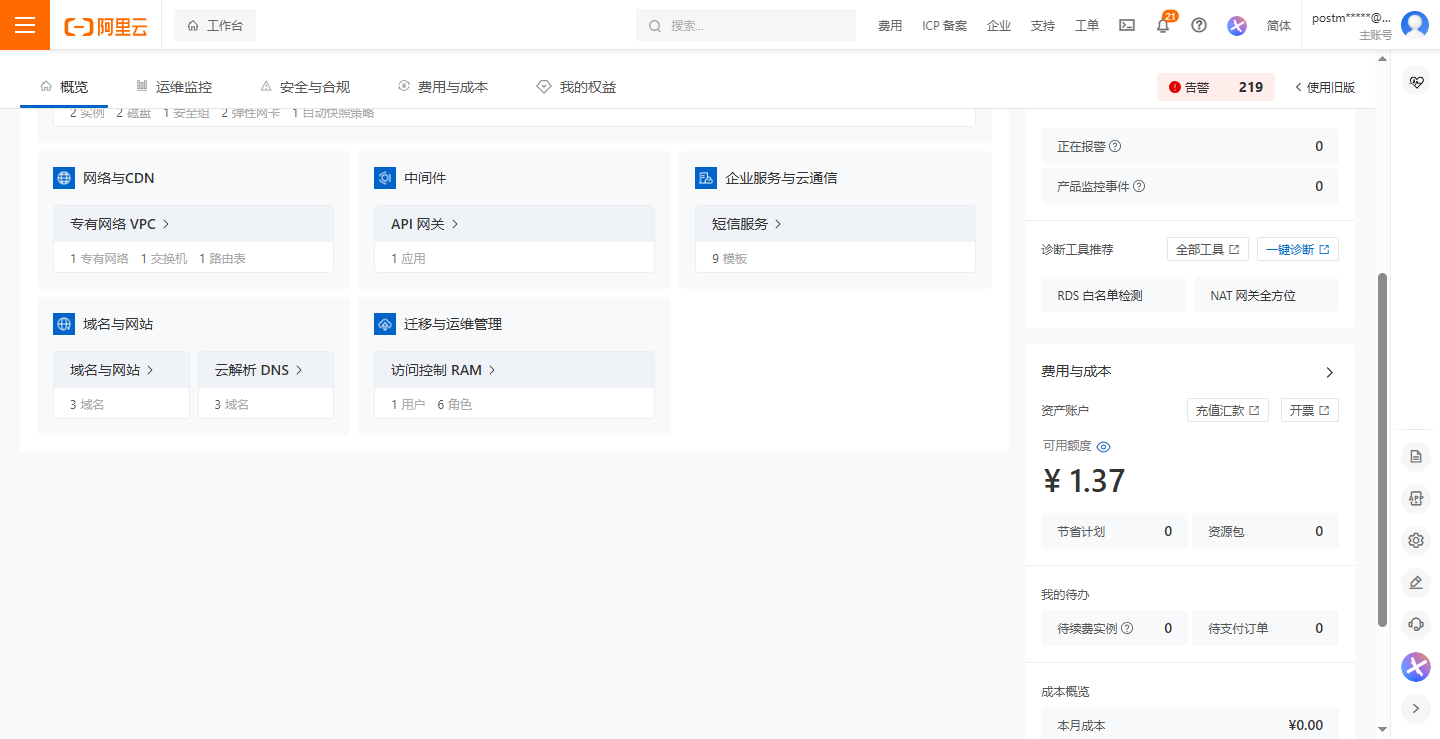Switch to 运维监控 tab
Image resolution: width=1440 pixels, height=739 pixels.
(174, 87)
